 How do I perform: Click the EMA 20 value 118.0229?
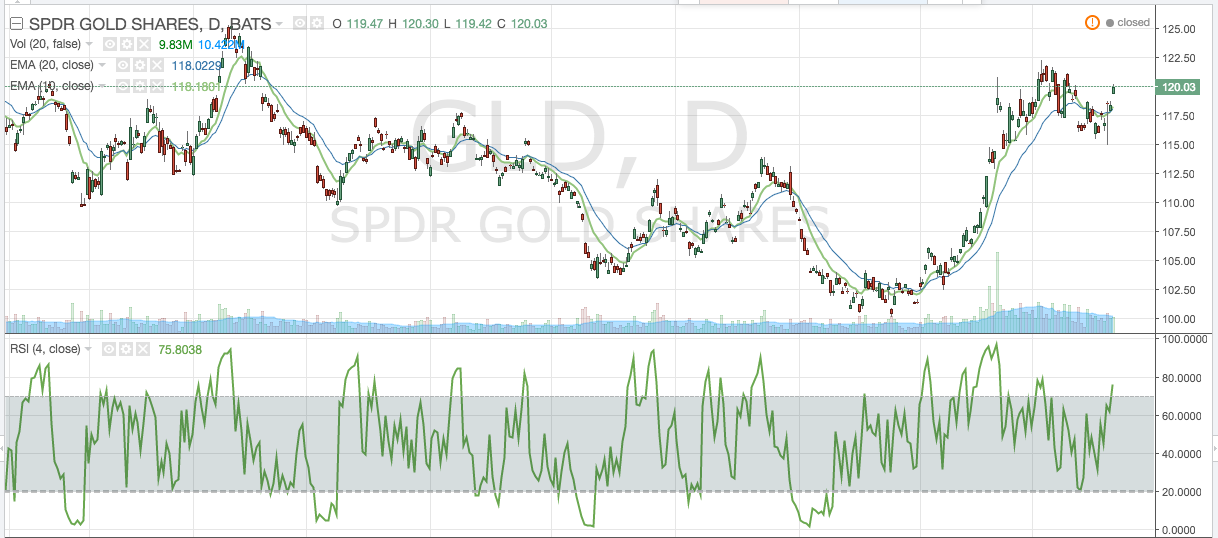(x=196, y=65)
